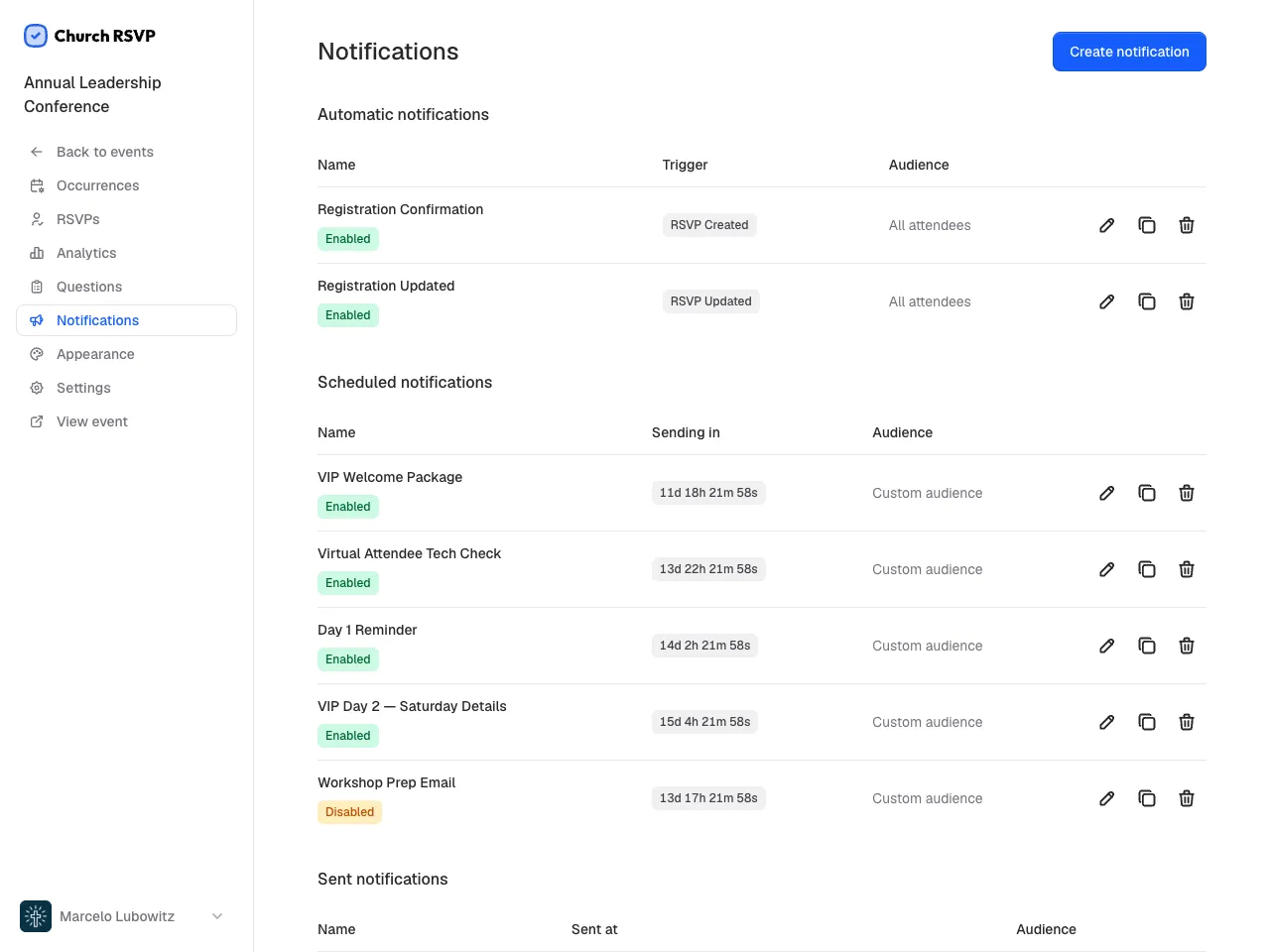The width and height of the screenshot is (1270, 952).
Task: Open the Analytics page
Action: point(127,253)
